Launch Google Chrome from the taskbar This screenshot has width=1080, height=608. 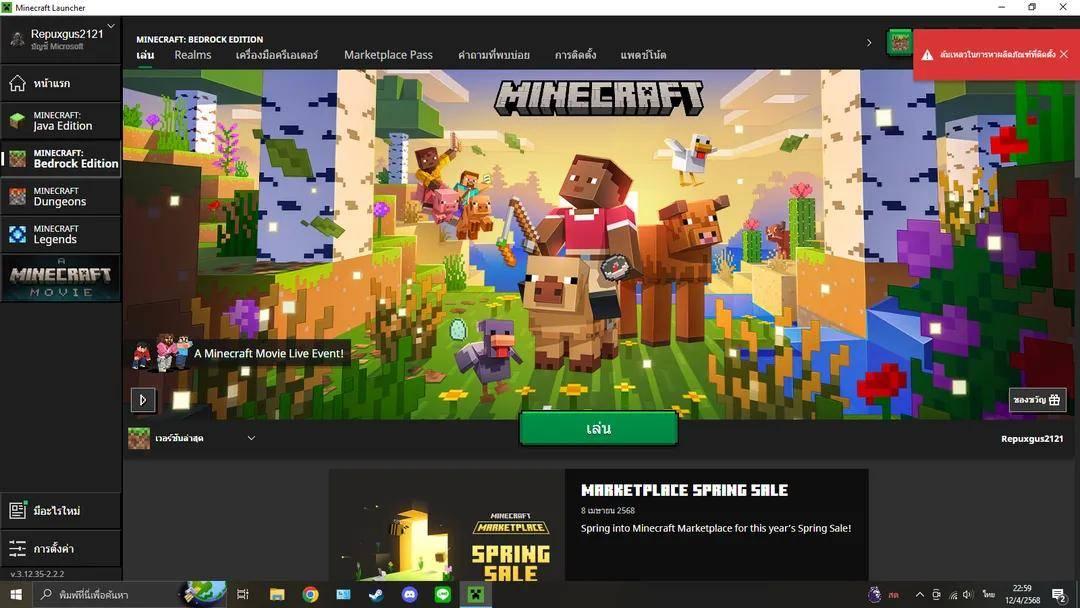pyautogui.click(x=311, y=594)
